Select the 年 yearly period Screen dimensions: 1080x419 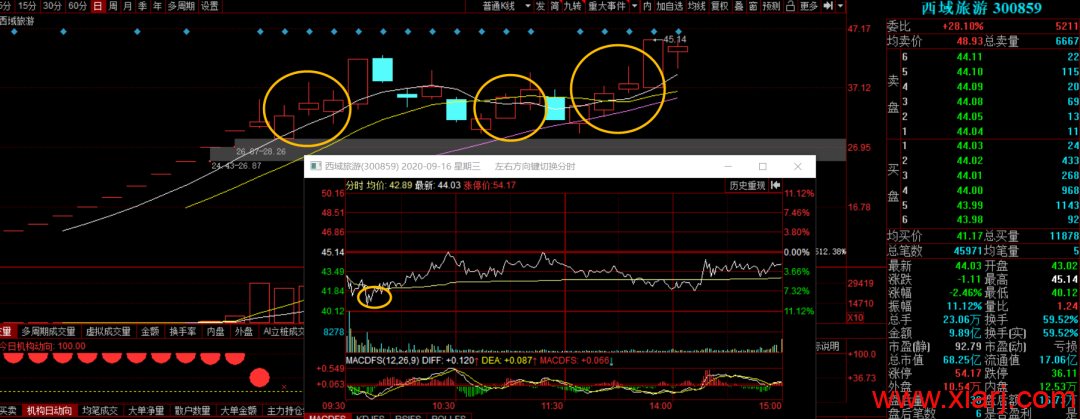[157, 6]
